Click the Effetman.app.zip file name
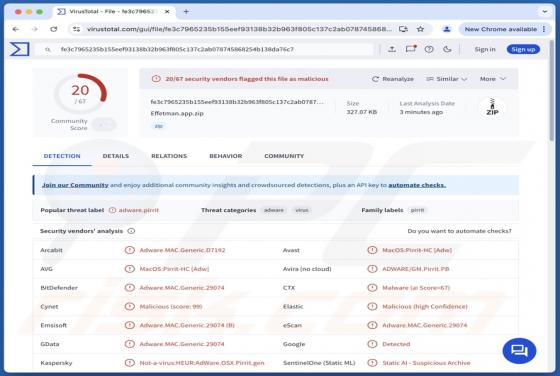Viewport: 560px width, 376px height. (x=177, y=113)
